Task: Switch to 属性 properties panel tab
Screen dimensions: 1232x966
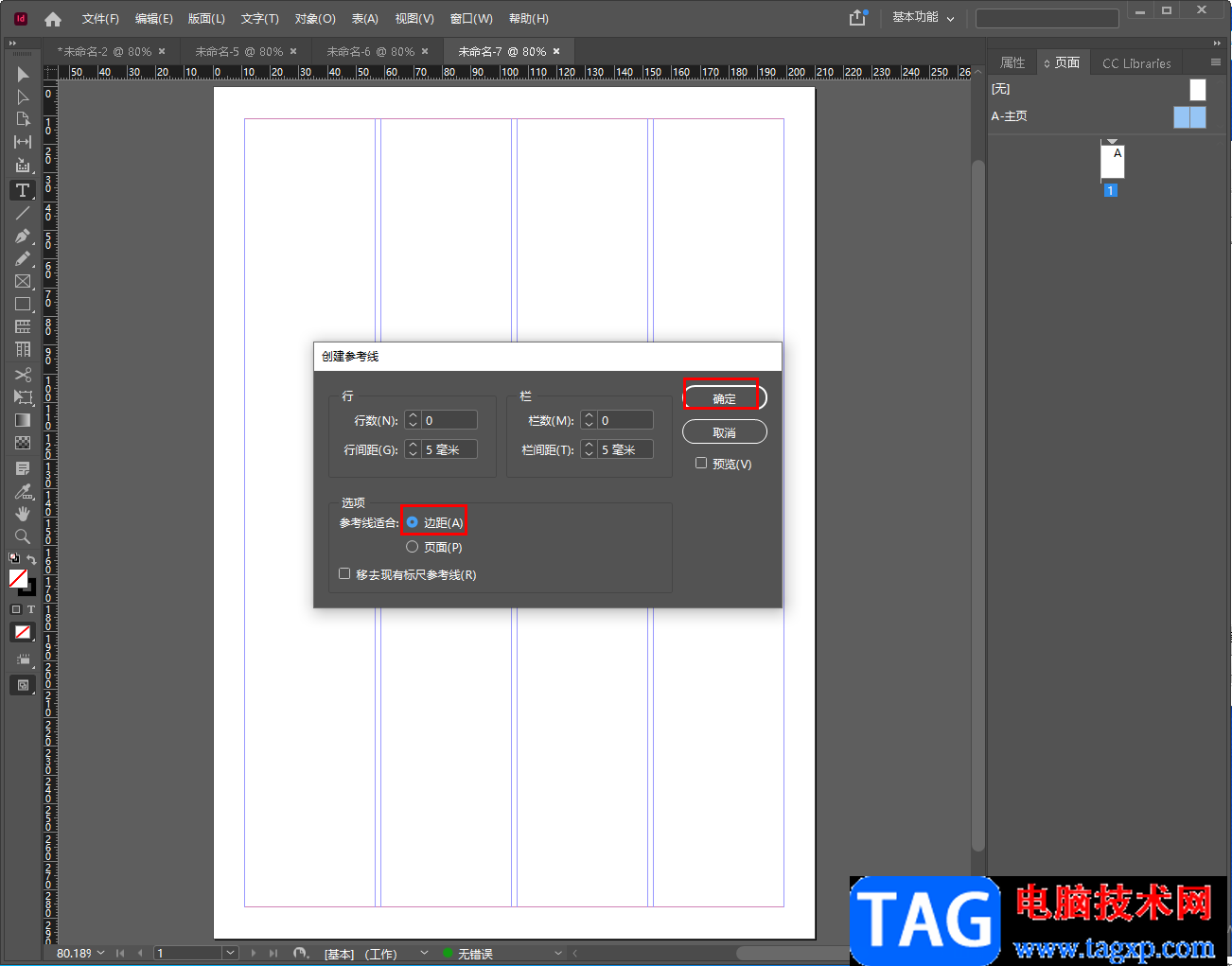Action: 1012,62
